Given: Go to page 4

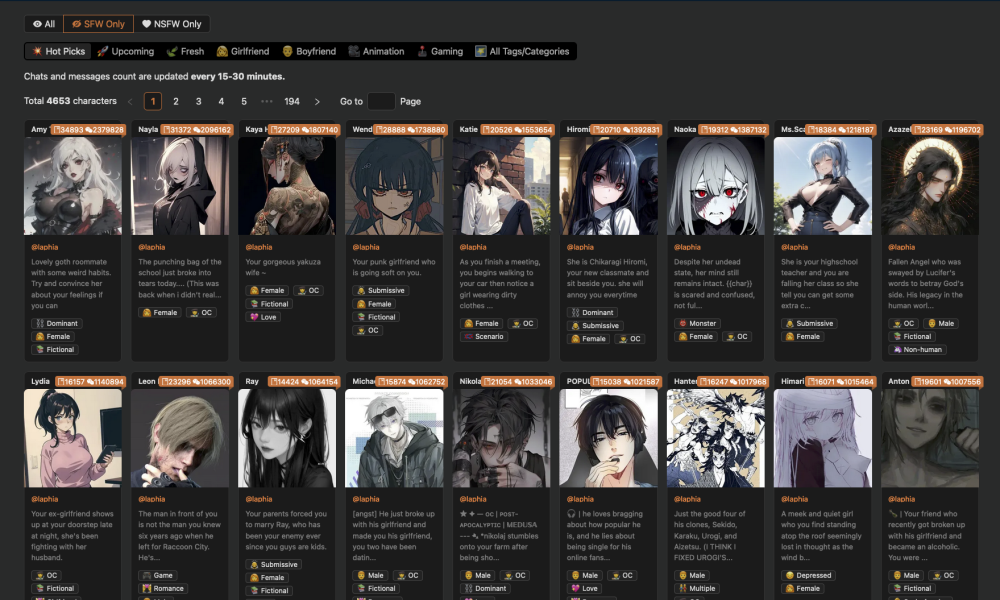Looking at the screenshot, I should pos(221,101).
